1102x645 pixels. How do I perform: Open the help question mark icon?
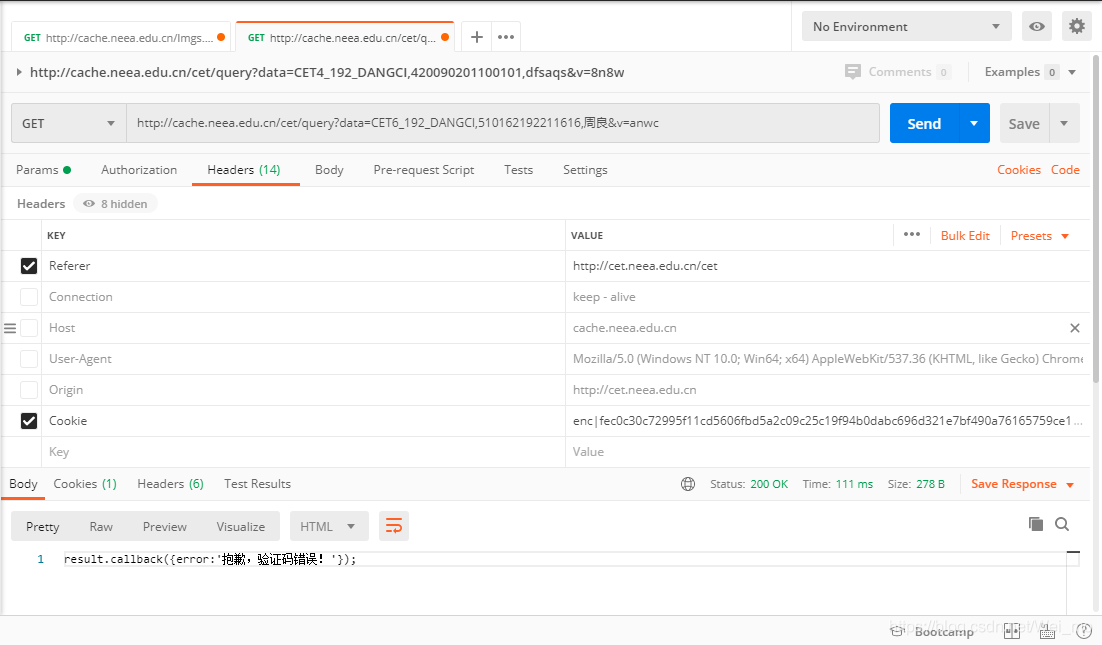(1084, 631)
